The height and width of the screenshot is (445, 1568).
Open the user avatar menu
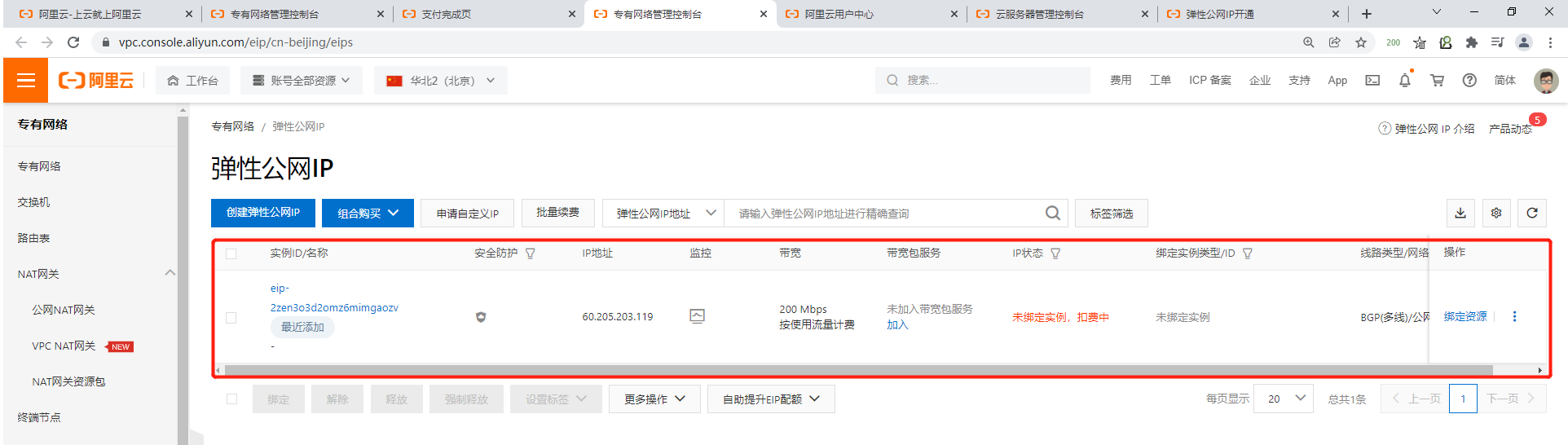pos(1546,80)
